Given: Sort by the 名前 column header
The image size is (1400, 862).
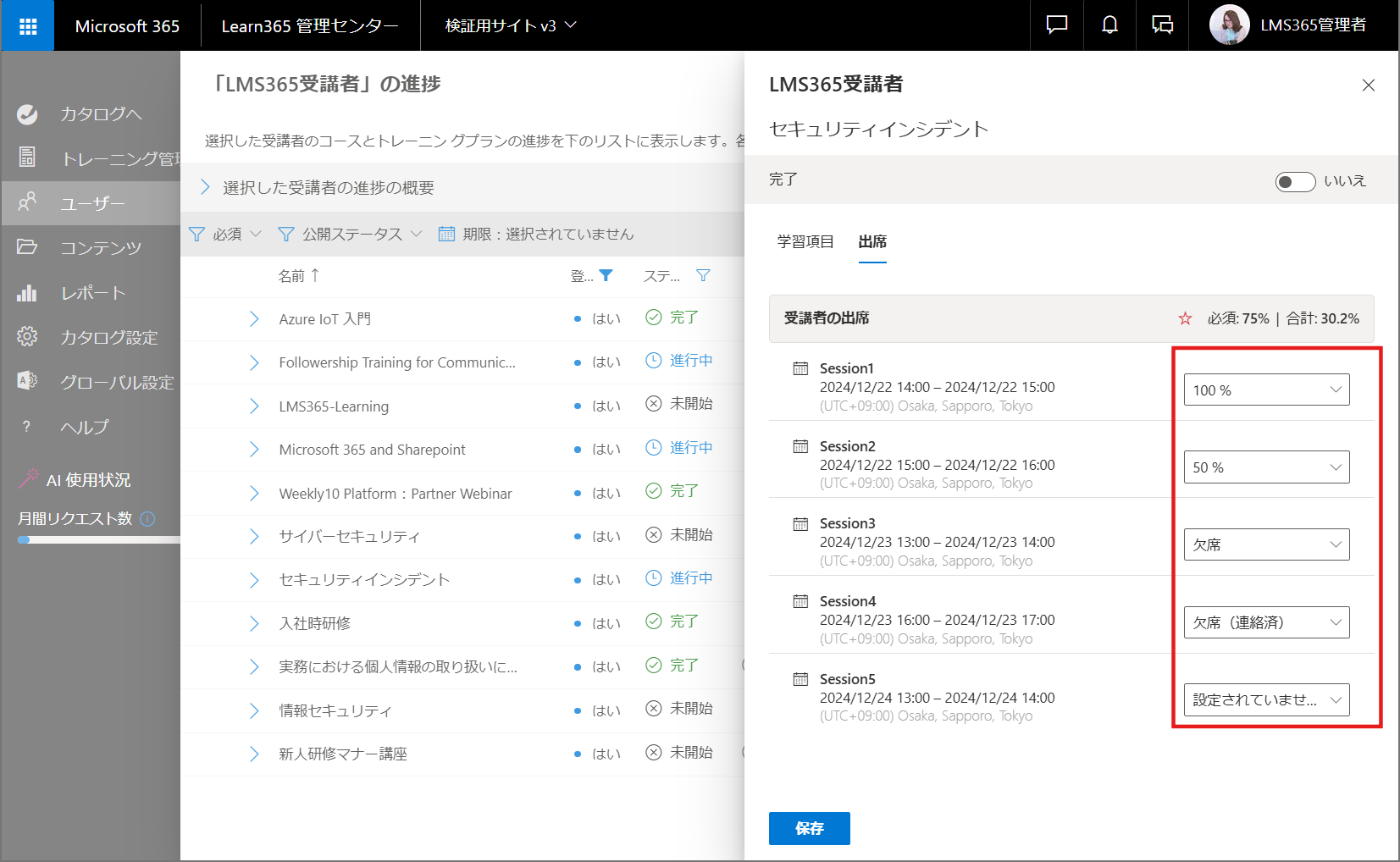Looking at the screenshot, I should click(298, 276).
